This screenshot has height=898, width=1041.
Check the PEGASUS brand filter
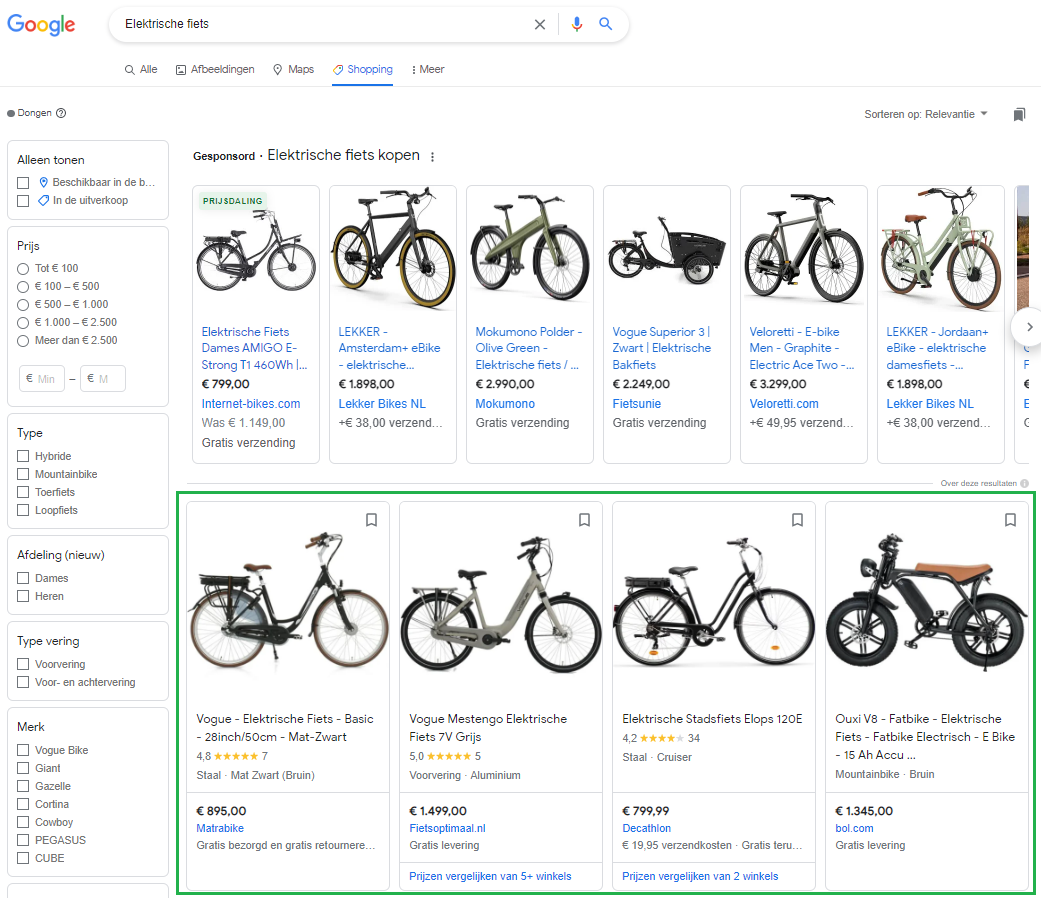click(x=23, y=840)
